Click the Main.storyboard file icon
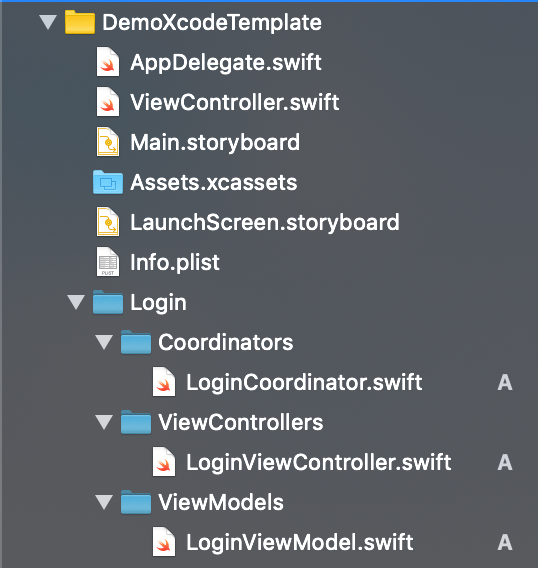This screenshot has width=538, height=568. point(108,142)
